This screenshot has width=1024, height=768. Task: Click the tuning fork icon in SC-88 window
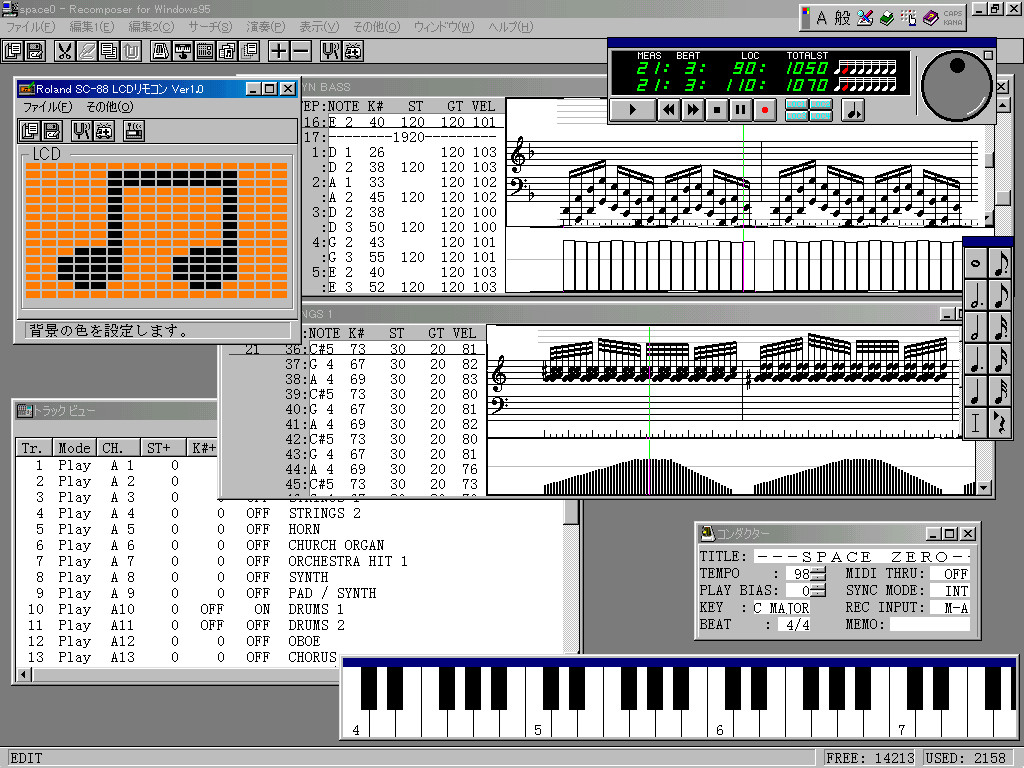[82, 131]
